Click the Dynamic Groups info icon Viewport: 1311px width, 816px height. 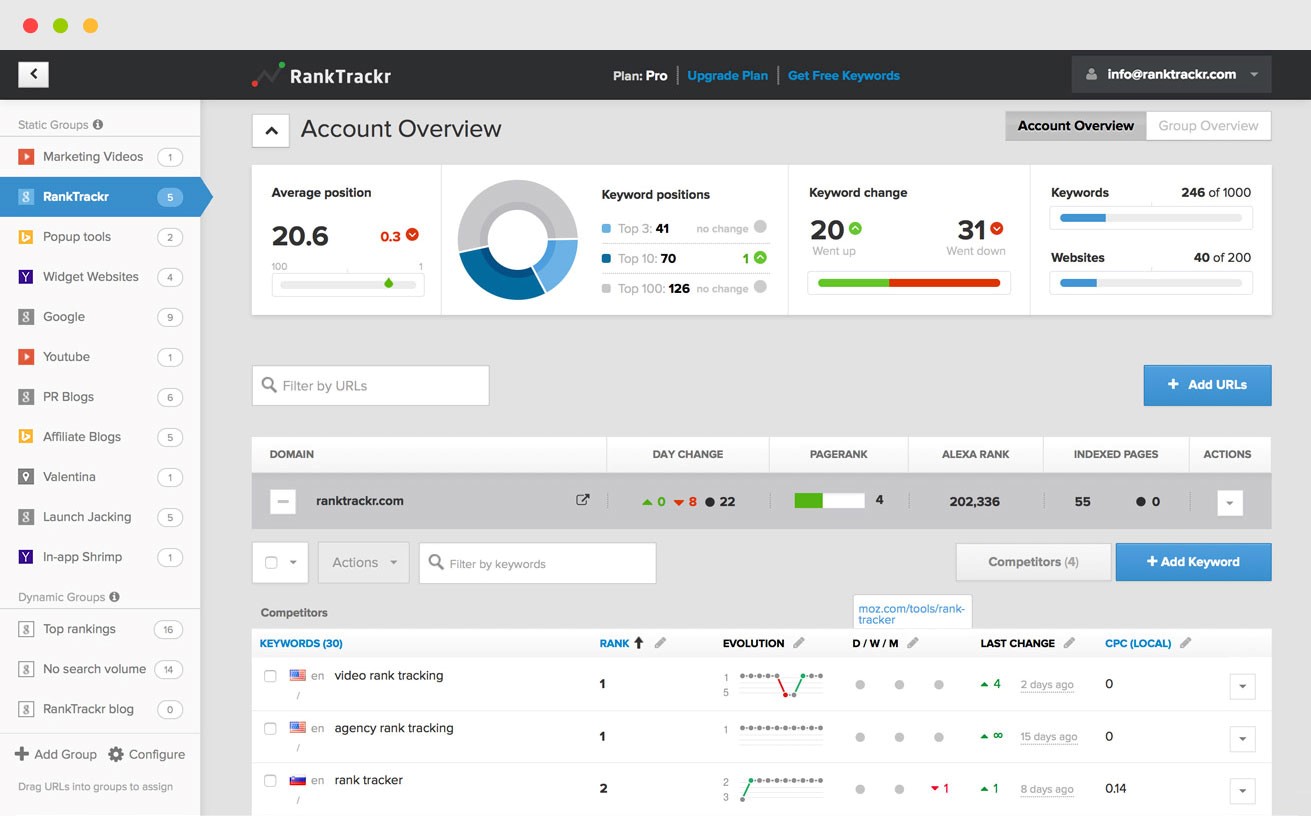pos(114,597)
